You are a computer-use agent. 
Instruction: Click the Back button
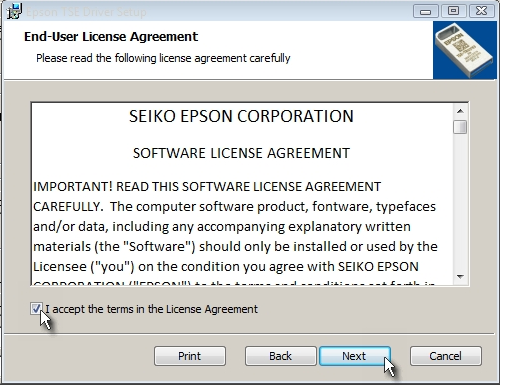pyautogui.click(x=280, y=356)
